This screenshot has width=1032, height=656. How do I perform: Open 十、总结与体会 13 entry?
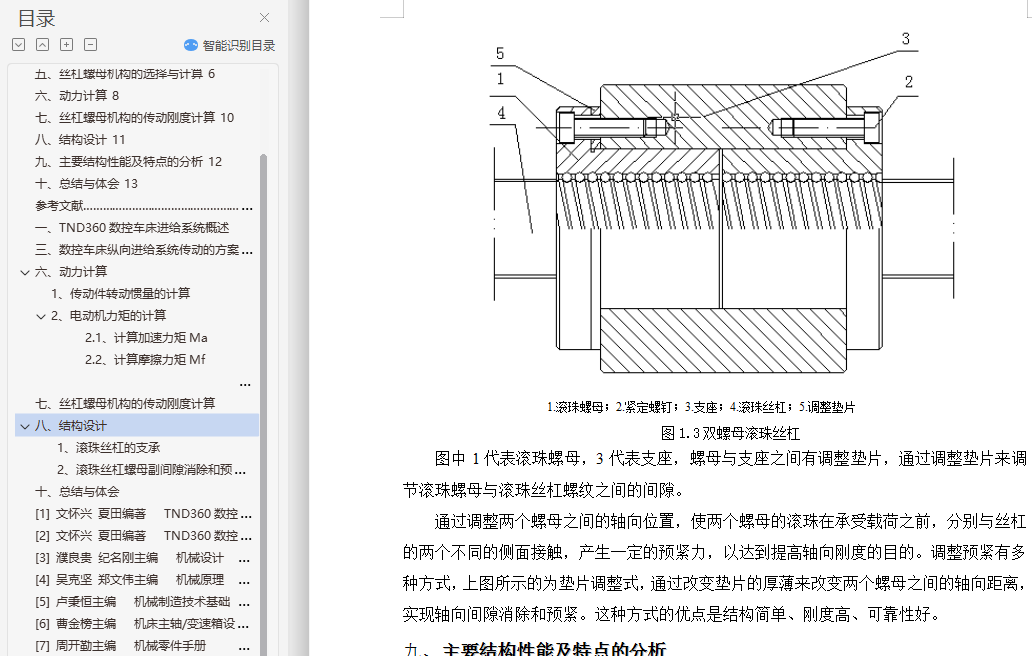[86, 184]
